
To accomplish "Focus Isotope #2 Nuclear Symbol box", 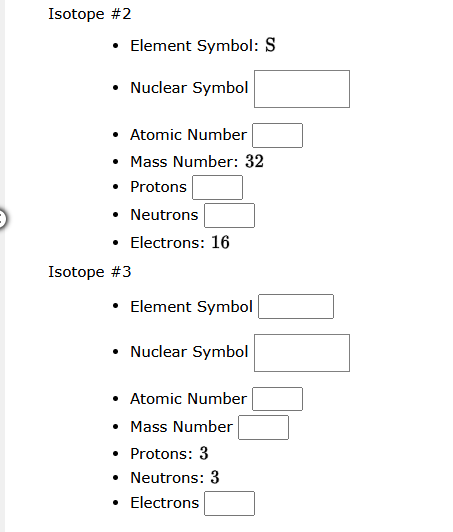I will click(302, 89).
